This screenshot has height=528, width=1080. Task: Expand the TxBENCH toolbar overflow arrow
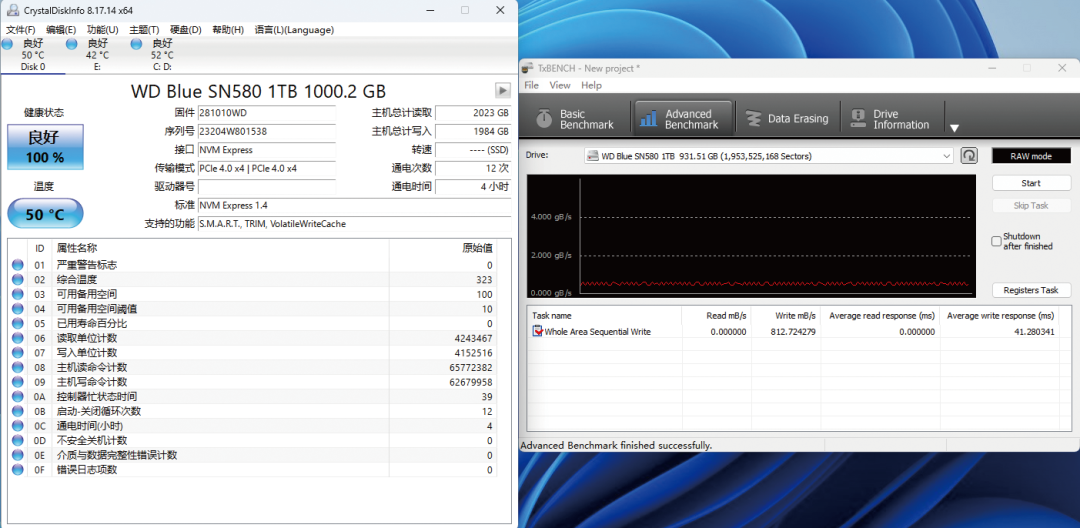[x=954, y=128]
